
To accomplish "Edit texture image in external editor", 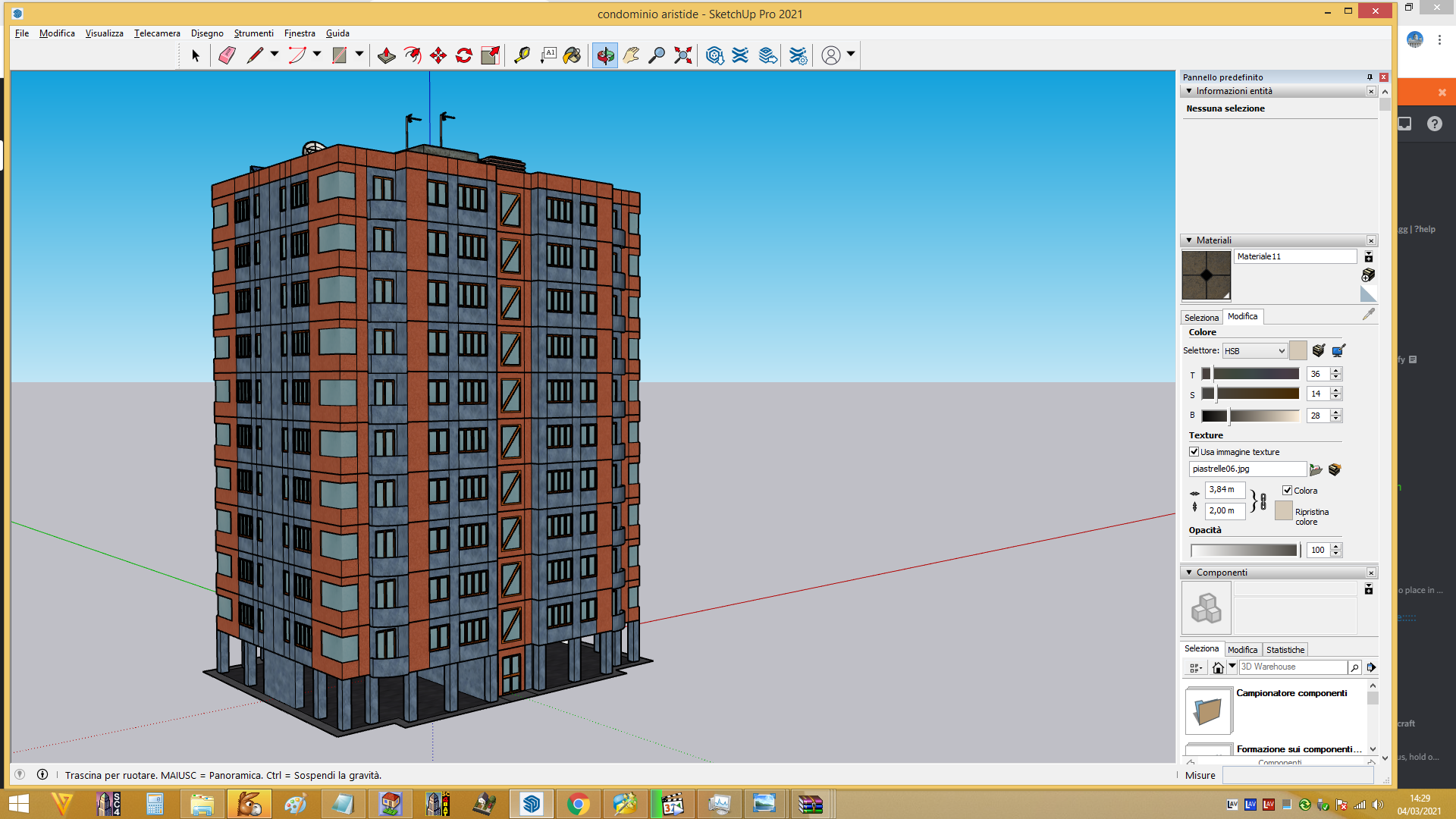I will coord(1335,469).
